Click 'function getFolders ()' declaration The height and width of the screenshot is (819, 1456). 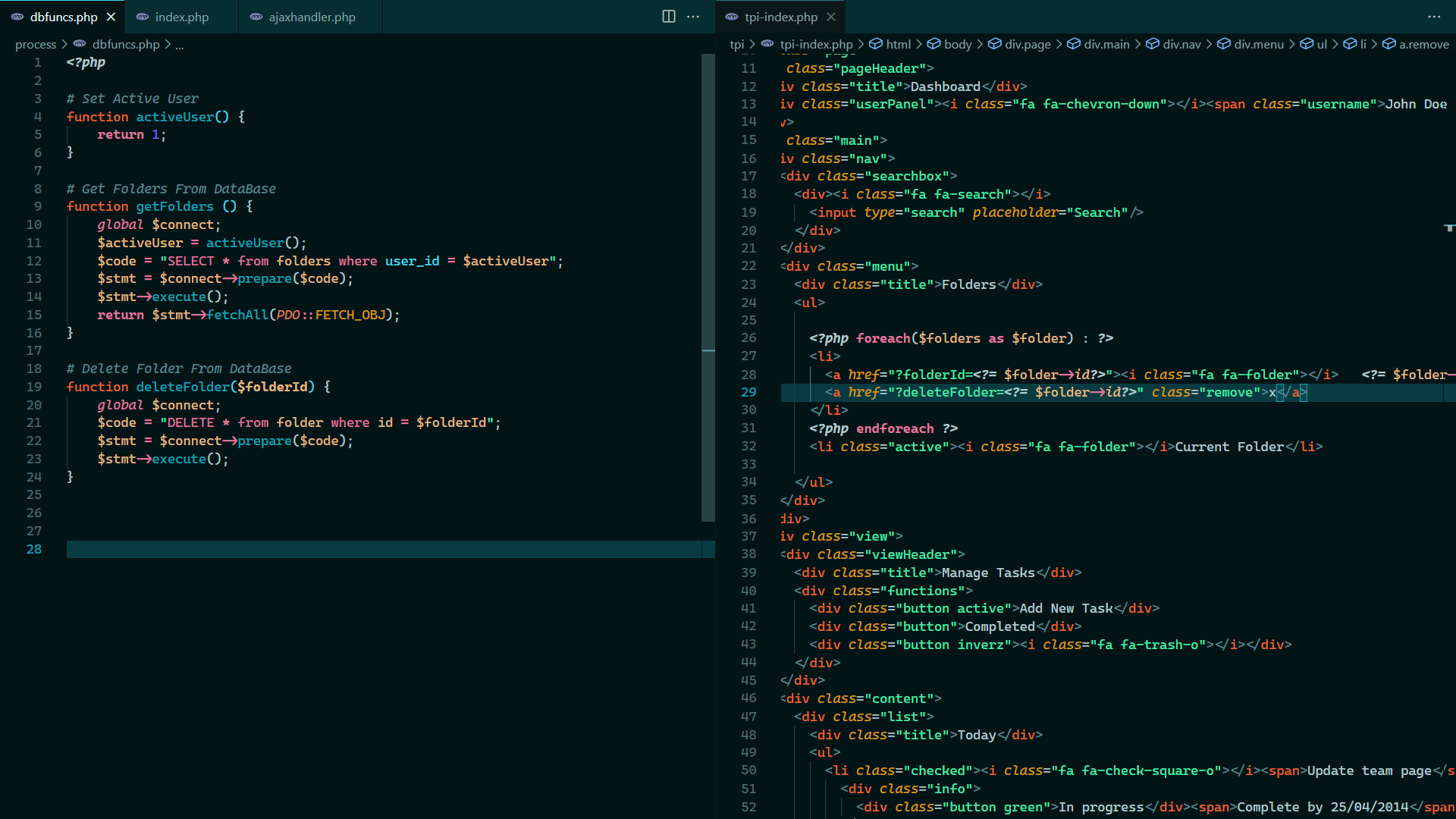pyautogui.click(x=159, y=206)
